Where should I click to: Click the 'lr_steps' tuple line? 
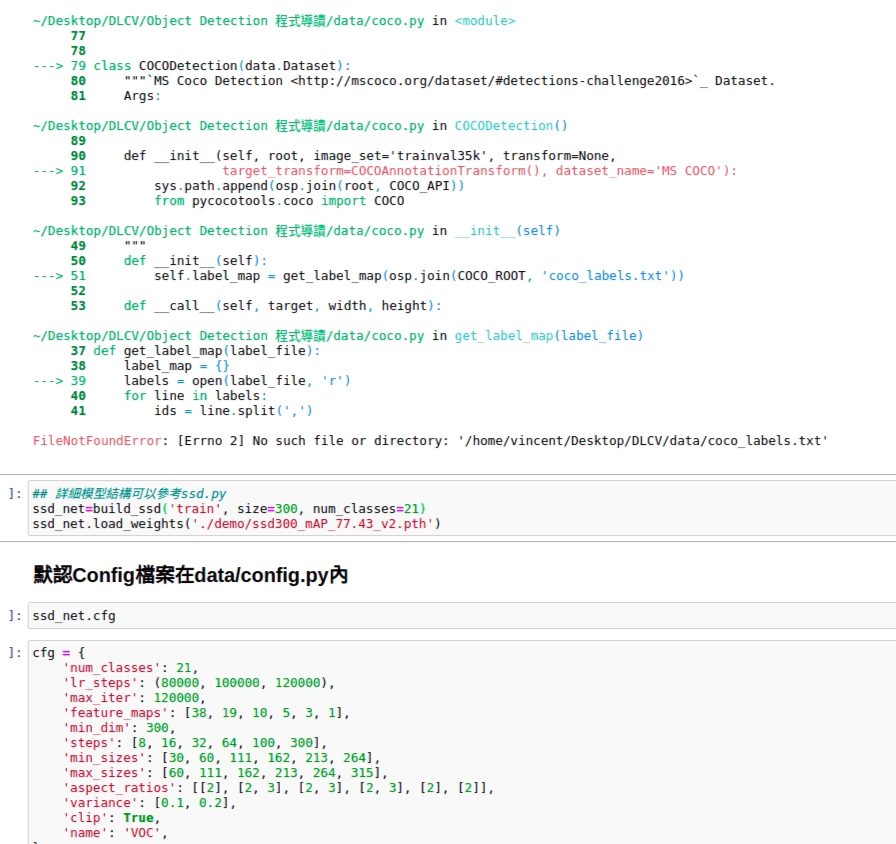coord(198,683)
